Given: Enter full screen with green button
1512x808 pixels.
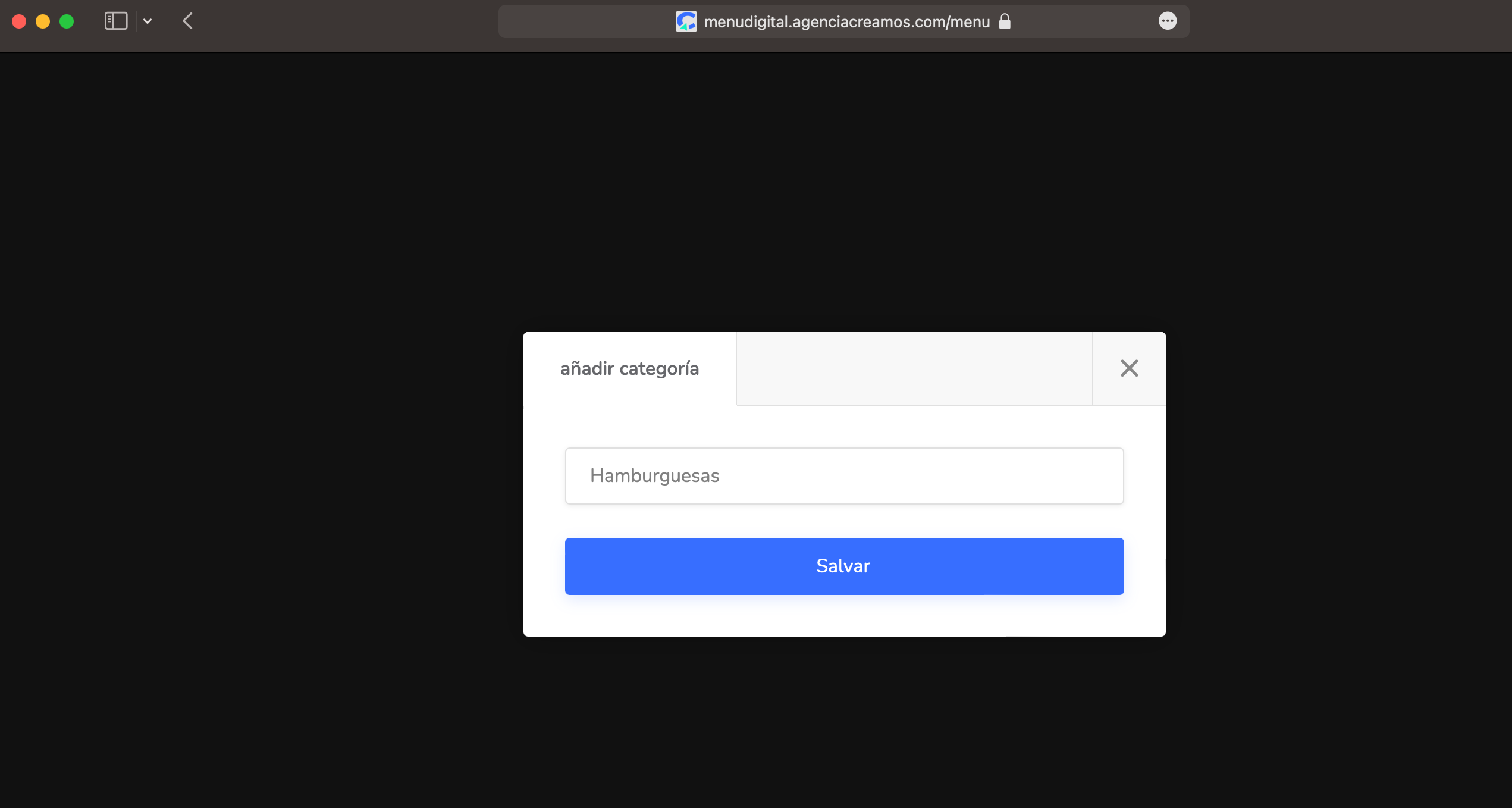Looking at the screenshot, I should pyautogui.click(x=67, y=21).
